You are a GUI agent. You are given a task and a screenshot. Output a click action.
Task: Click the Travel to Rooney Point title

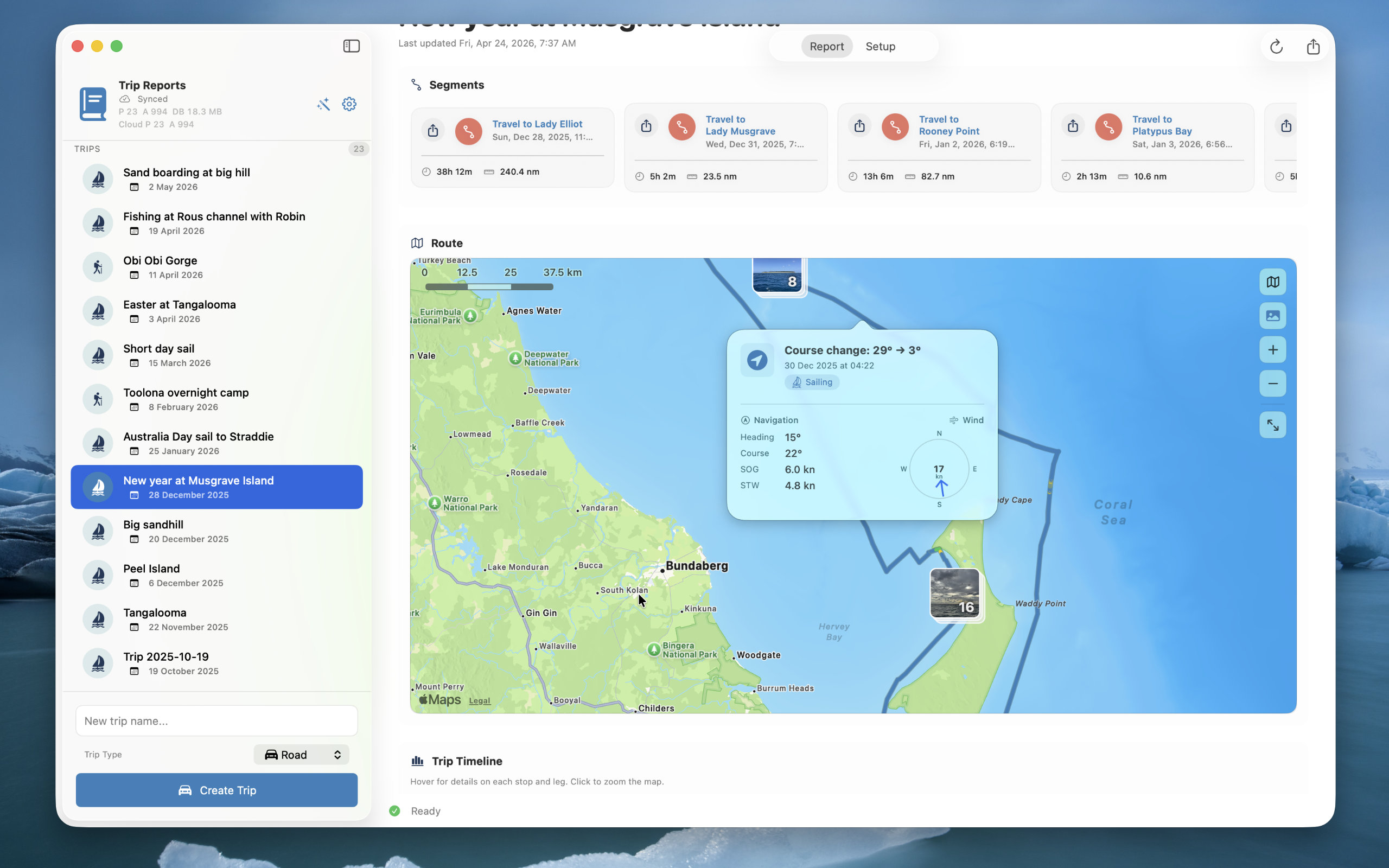pos(949,125)
